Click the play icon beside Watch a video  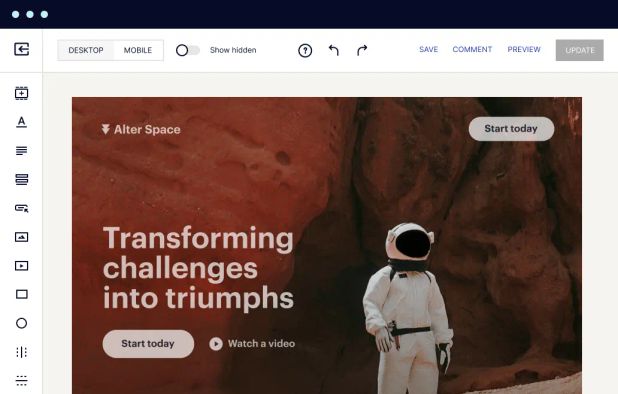216,344
